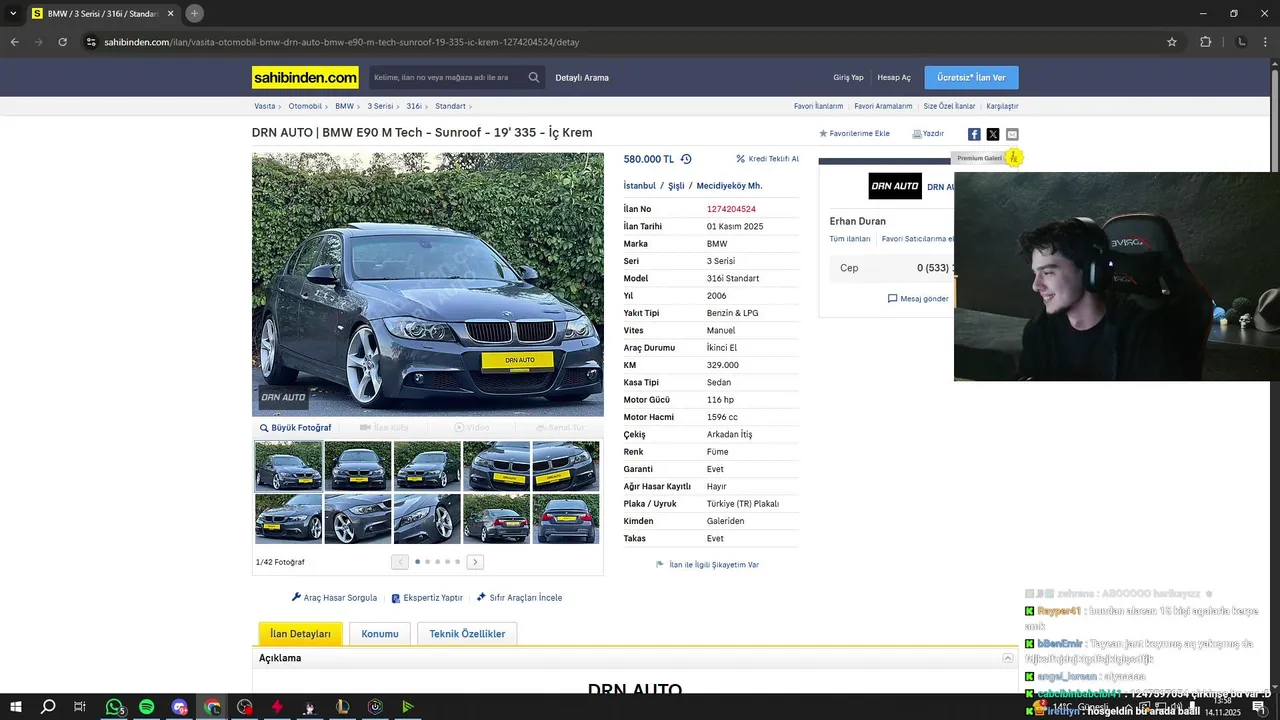
Task: Click the main BMW car photo
Action: 428,284
